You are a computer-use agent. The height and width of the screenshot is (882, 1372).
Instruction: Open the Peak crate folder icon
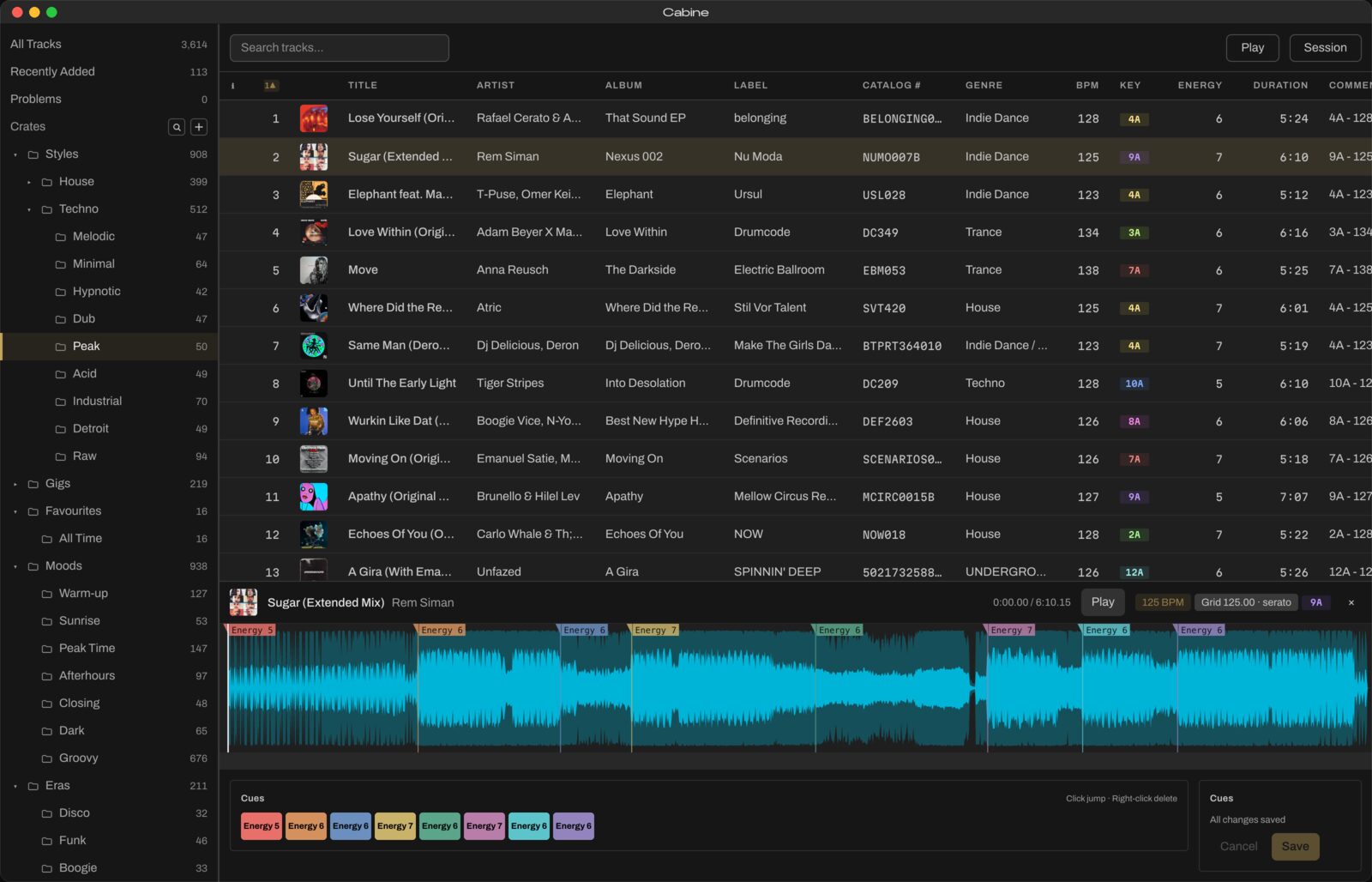click(61, 347)
